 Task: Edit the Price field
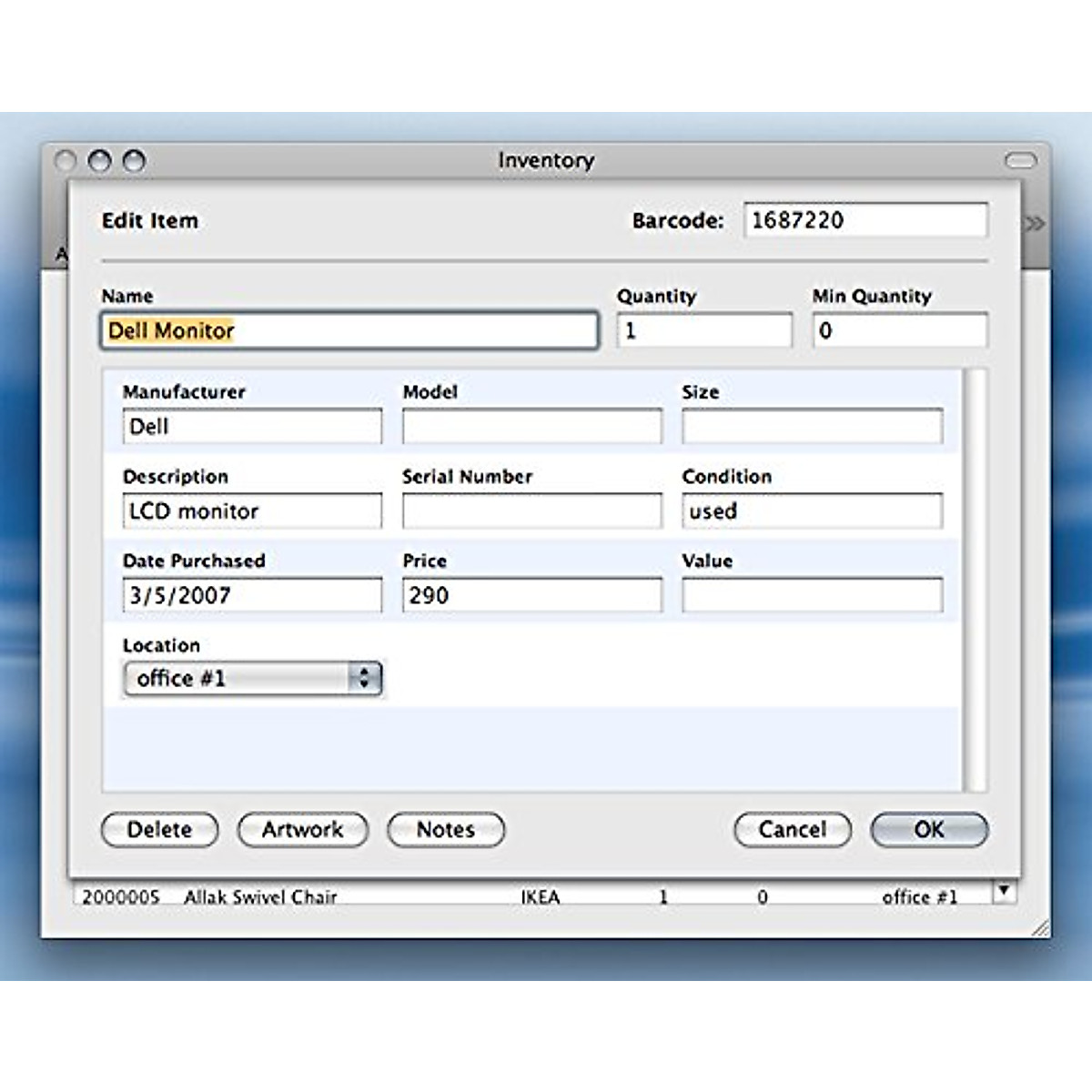click(531, 596)
